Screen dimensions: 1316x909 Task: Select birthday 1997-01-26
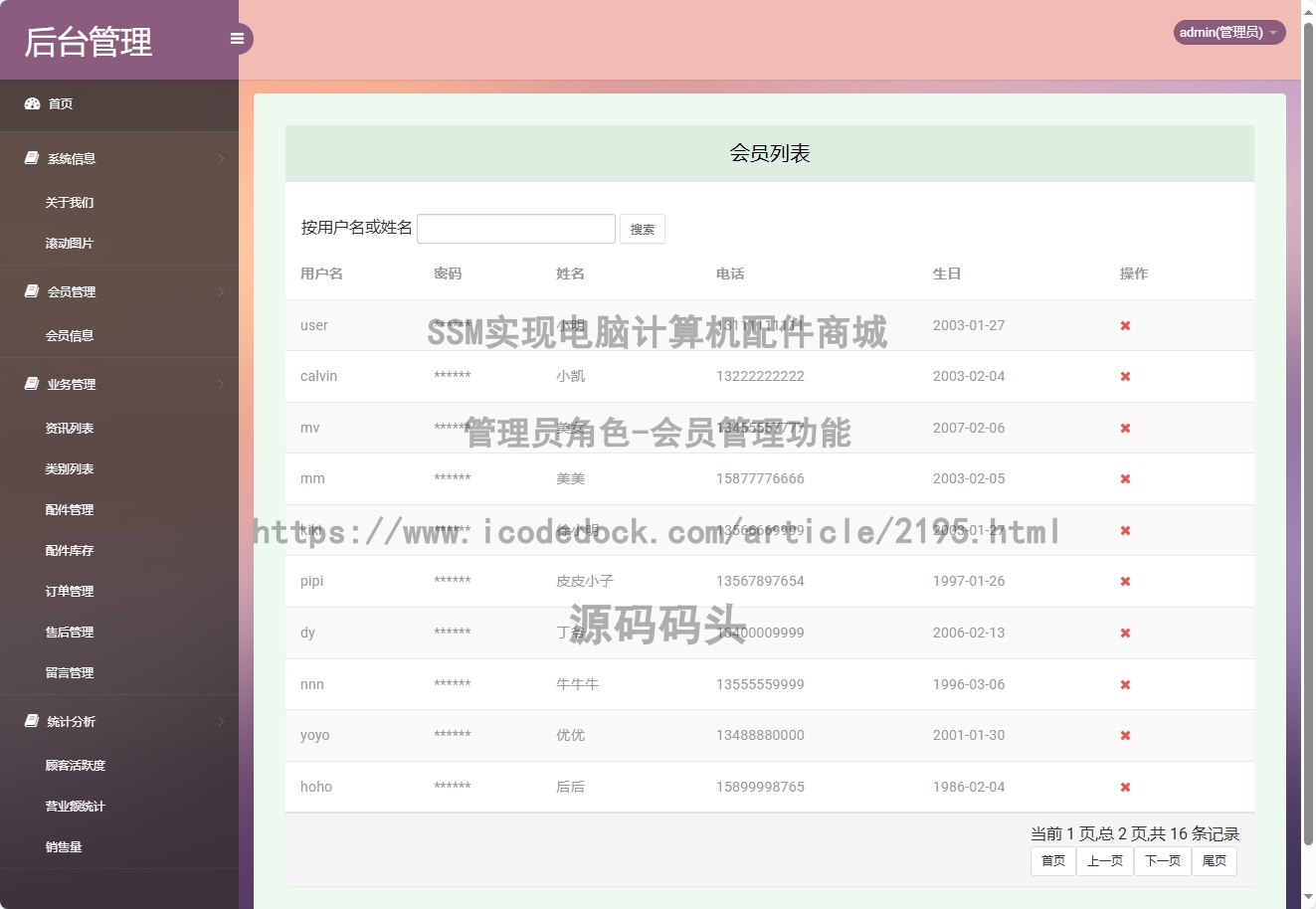(x=969, y=581)
